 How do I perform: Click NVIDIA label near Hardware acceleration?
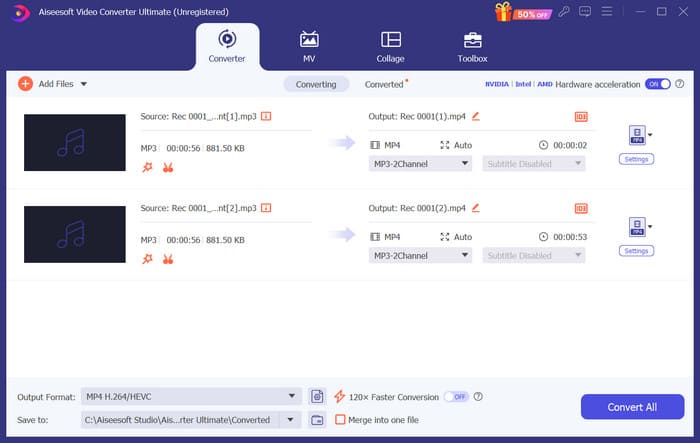point(497,84)
